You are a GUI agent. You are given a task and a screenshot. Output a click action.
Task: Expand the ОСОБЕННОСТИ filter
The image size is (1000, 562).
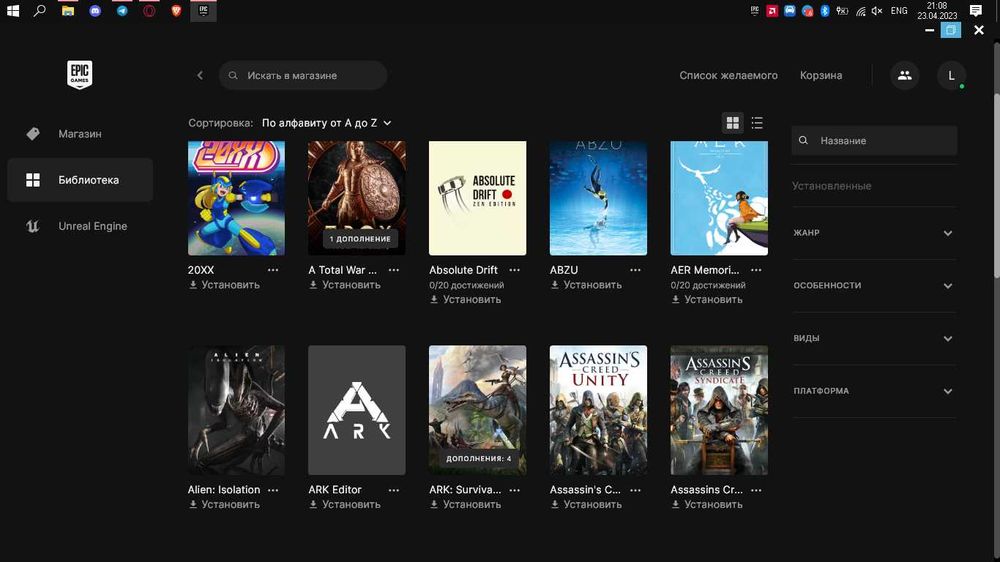874,286
